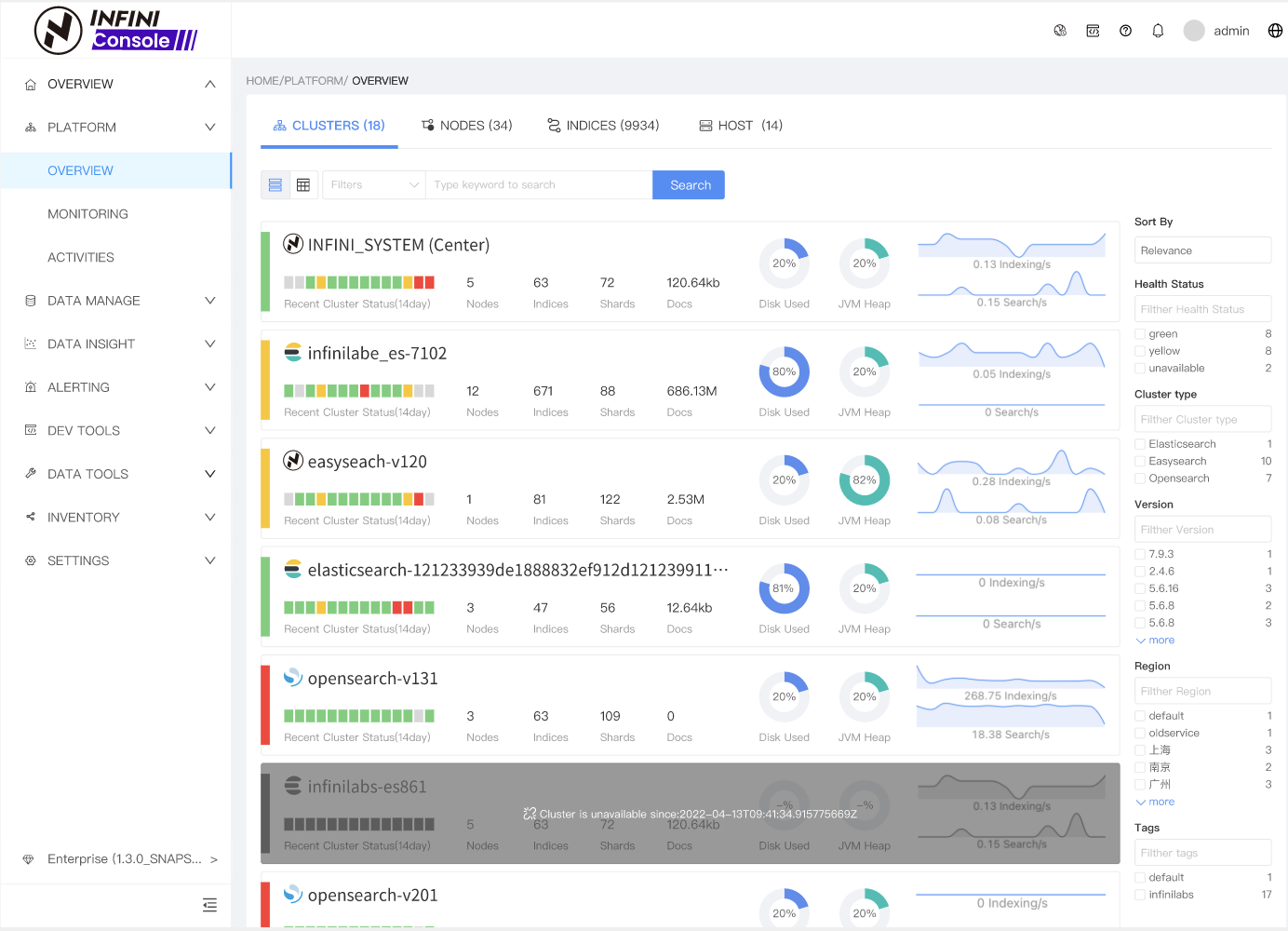Click the infinilabe_es-7102 Elasticsearch icon
The image size is (1288, 931).
coord(293,352)
